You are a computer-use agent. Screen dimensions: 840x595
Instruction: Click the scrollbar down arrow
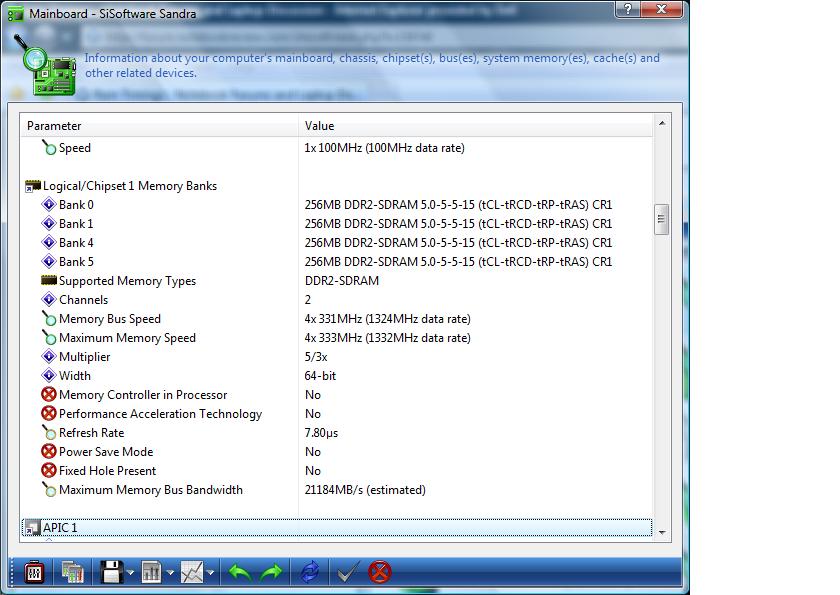(x=662, y=532)
